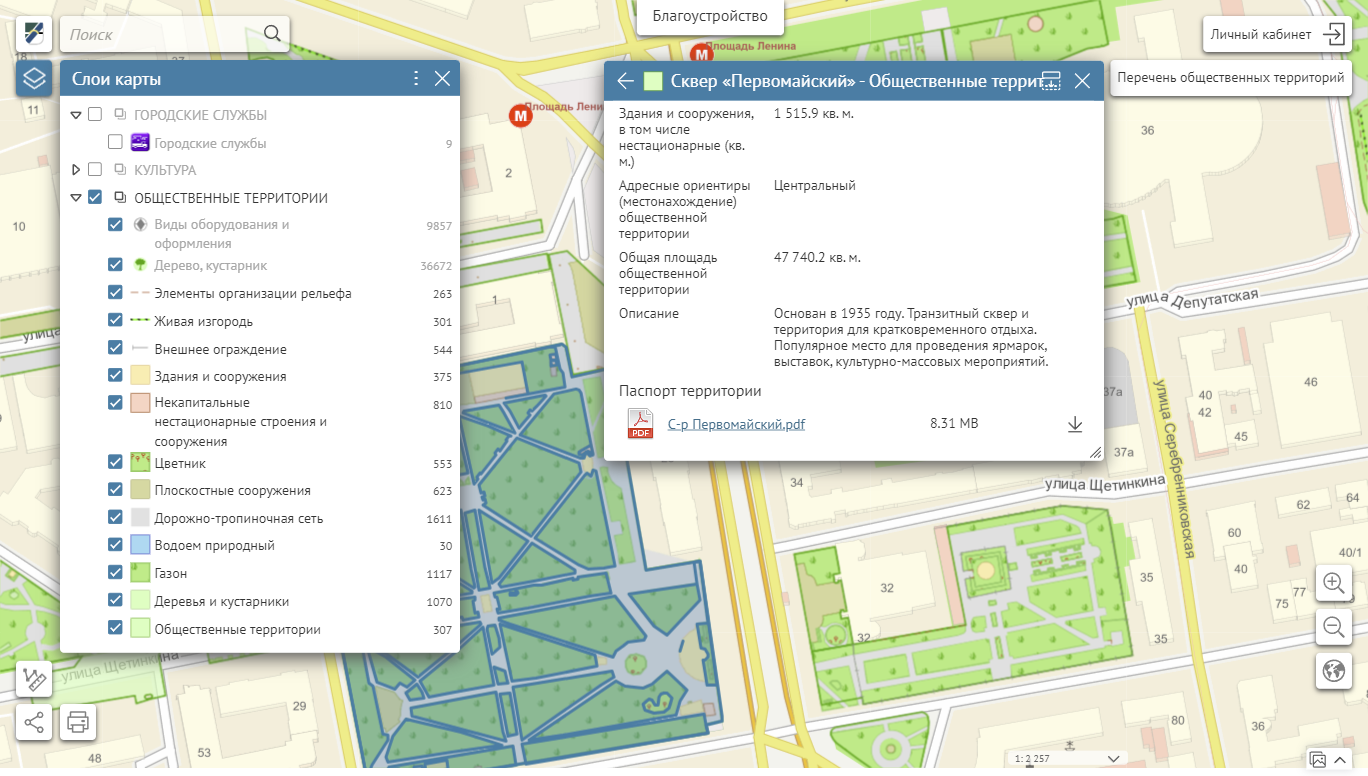Click the Личный кабинет login button
This screenshot has width=1368, height=776.
point(1276,34)
